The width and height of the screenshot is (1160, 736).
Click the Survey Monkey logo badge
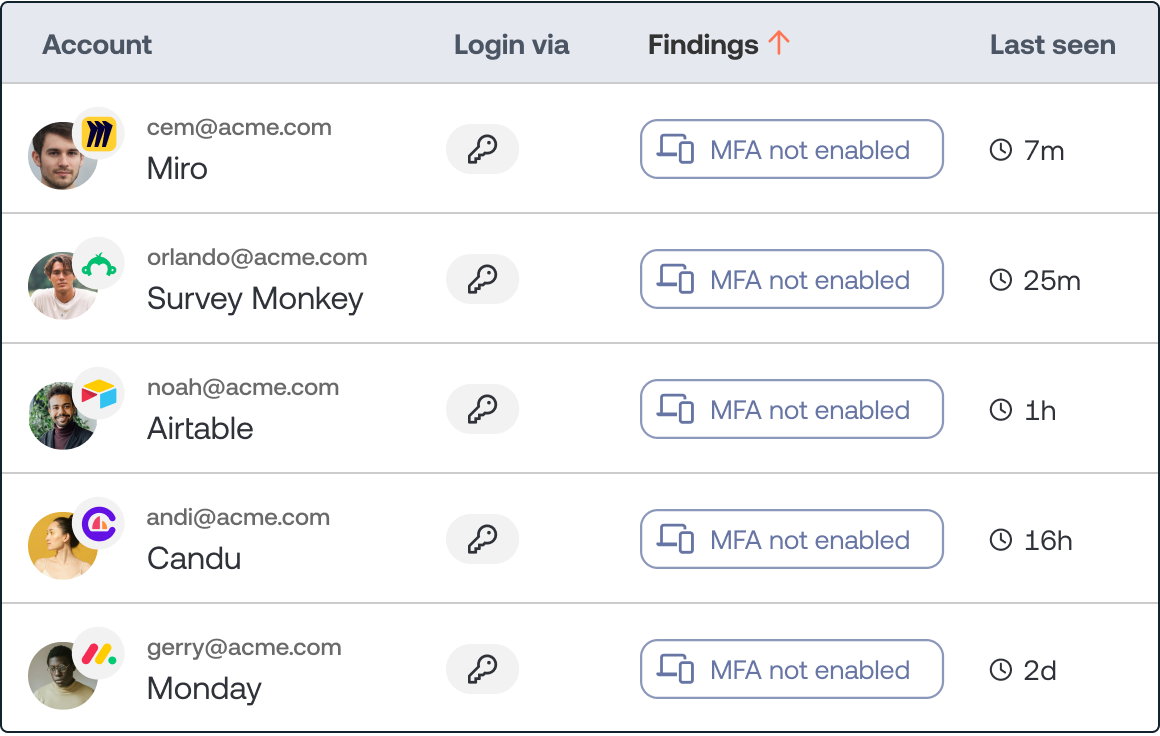pos(98,264)
